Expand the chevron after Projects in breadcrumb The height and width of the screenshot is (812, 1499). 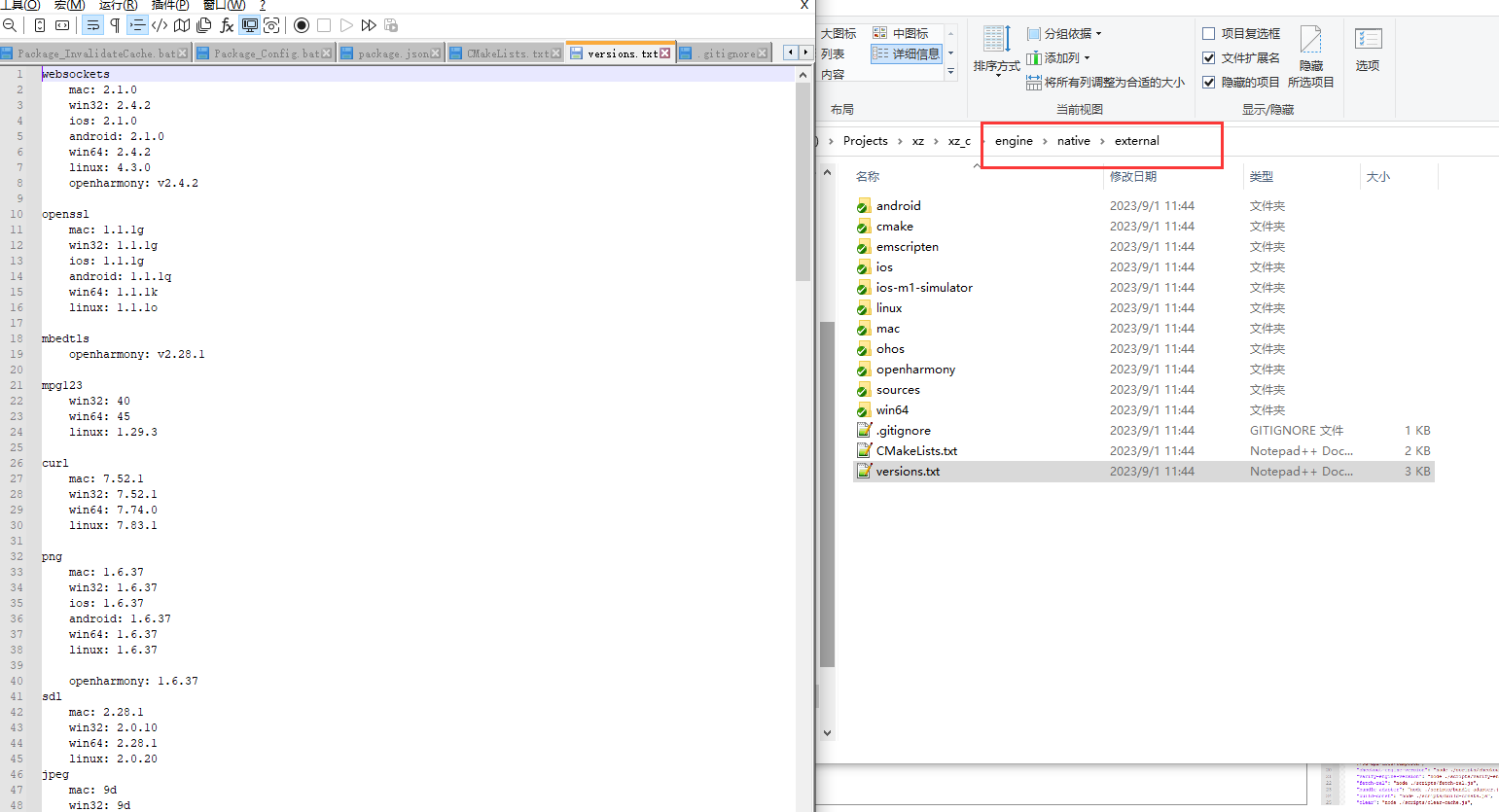pos(900,141)
